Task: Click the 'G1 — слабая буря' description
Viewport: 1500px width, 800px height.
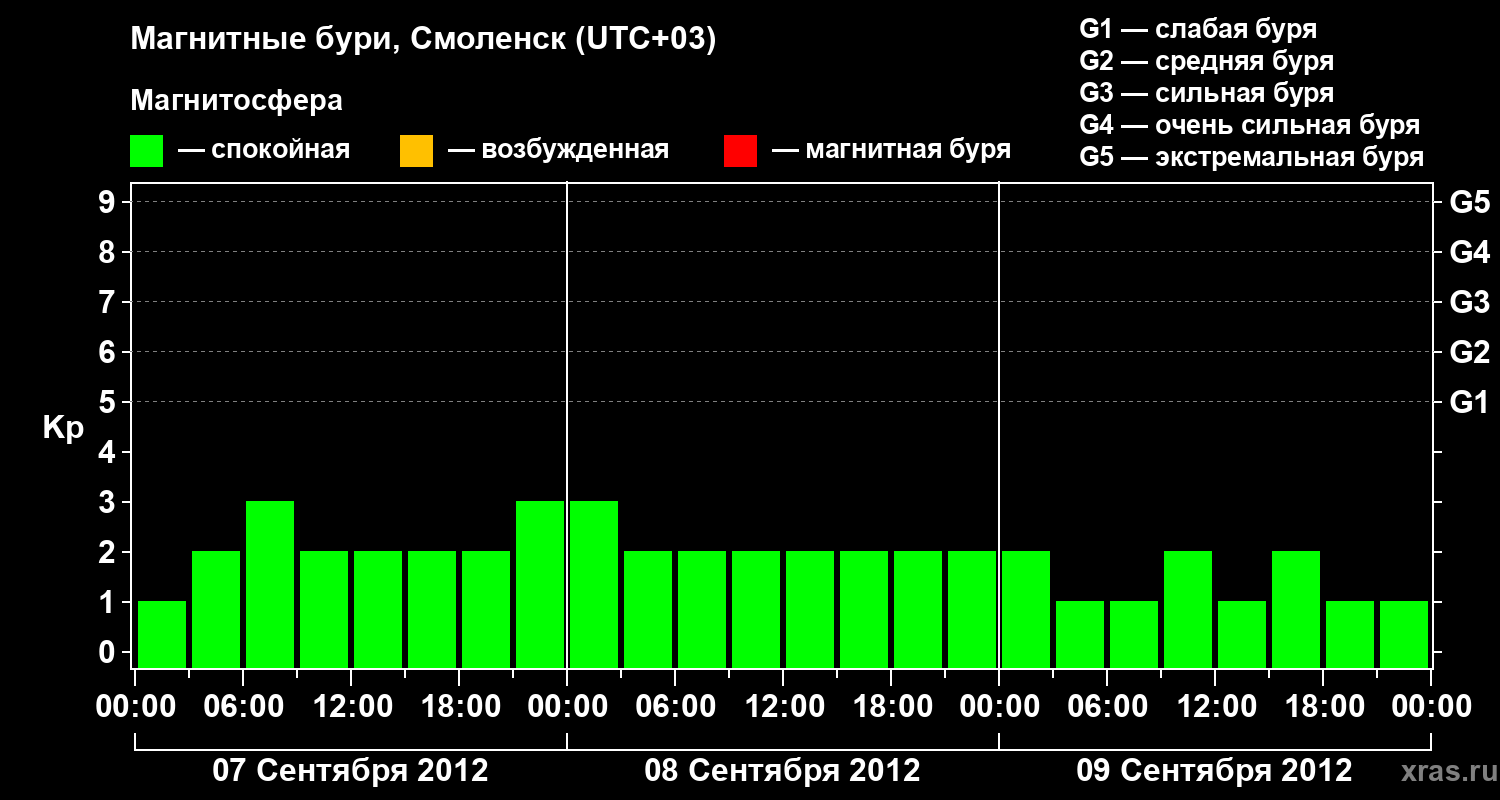Action: pos(1198,29)
